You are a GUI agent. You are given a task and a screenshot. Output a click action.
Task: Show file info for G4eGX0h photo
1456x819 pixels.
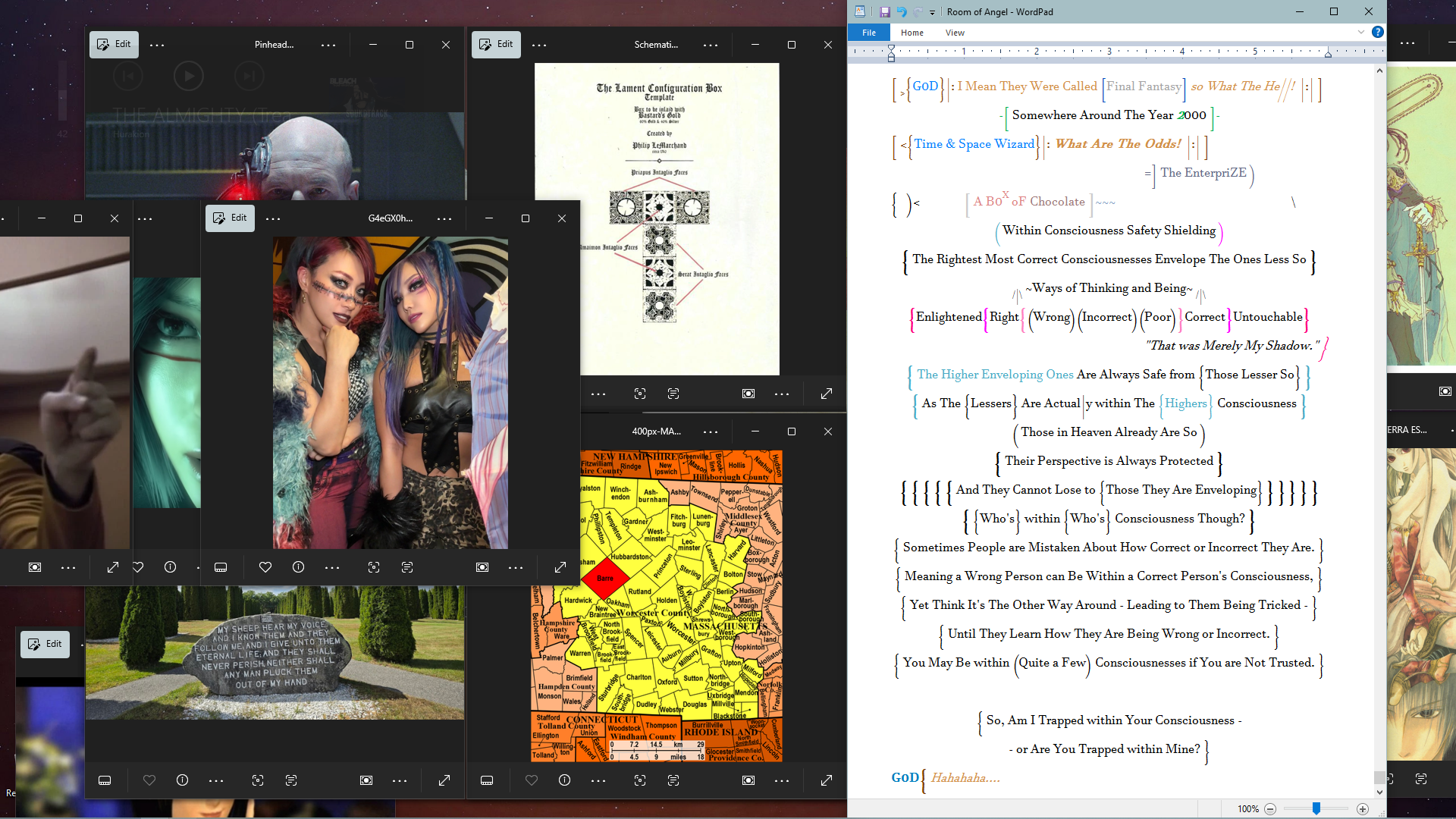(299, 567)
